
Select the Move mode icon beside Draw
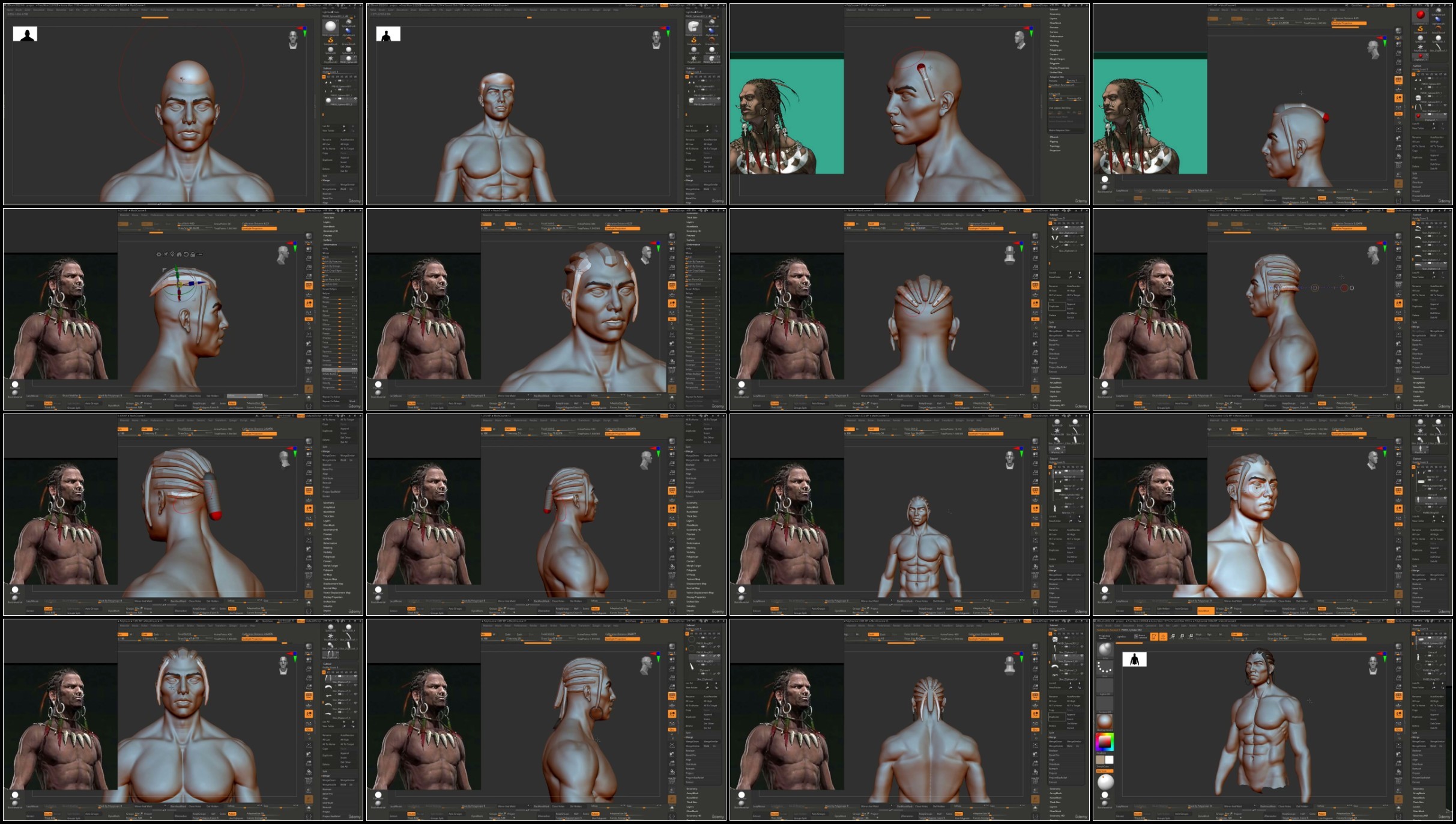point(1172,637)
